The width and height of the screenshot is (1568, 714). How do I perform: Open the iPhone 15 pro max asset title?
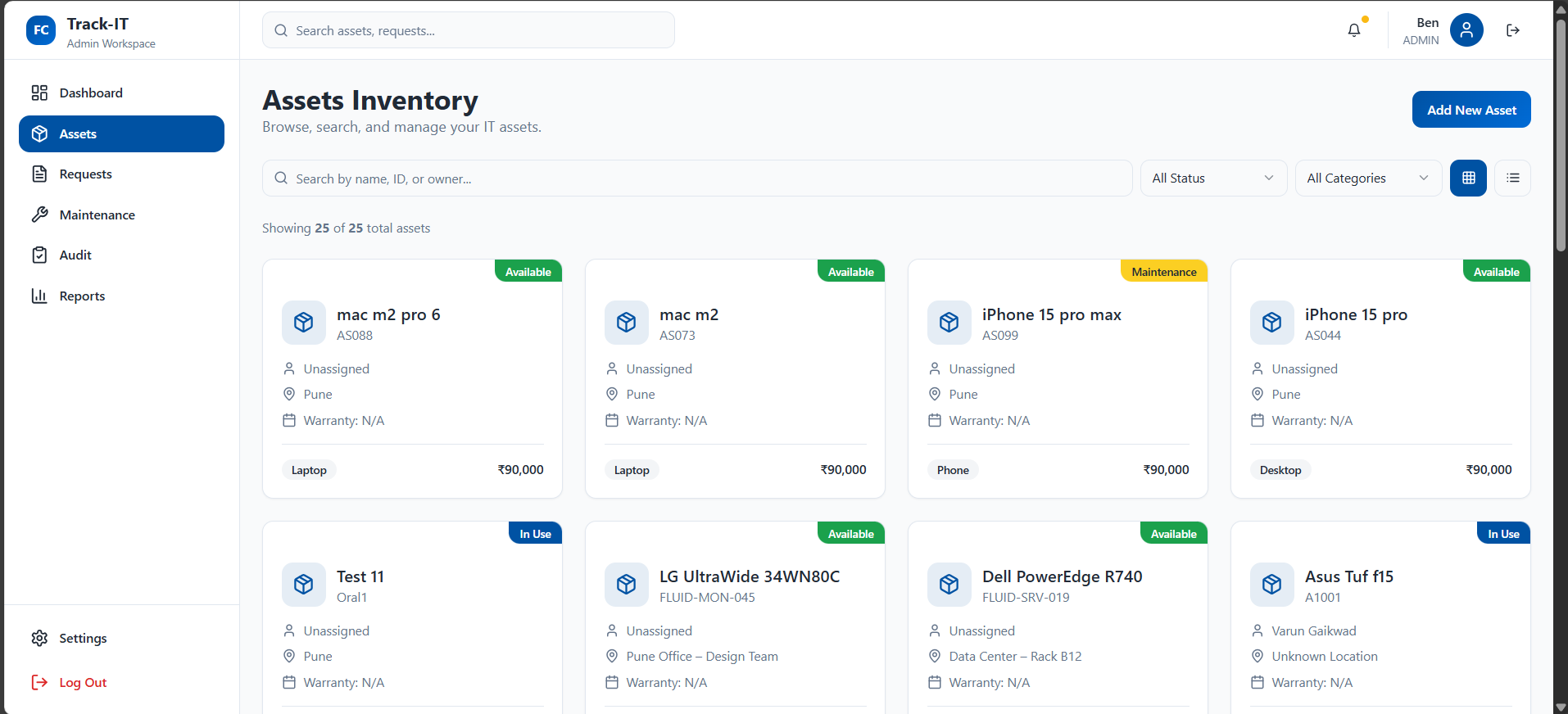[x=1052, y=314]
